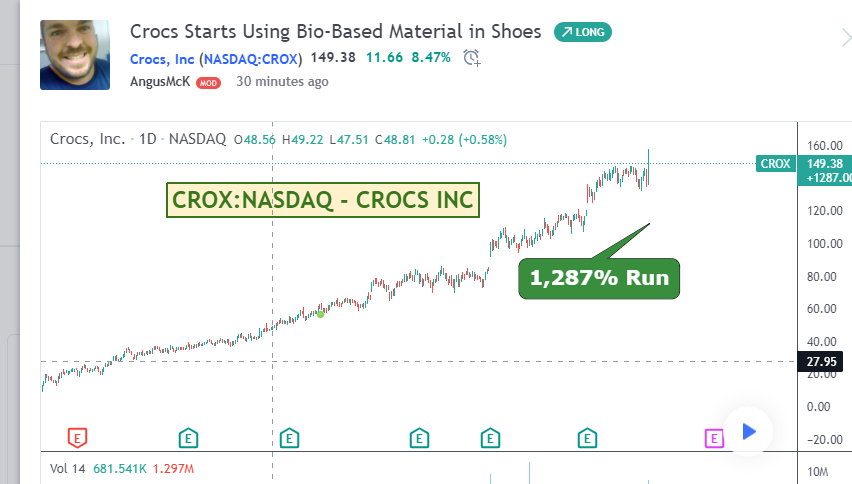Click the 8.47% change value in the header
The height and width of the screenshot is (484, 852).
[x=431, y=58]
